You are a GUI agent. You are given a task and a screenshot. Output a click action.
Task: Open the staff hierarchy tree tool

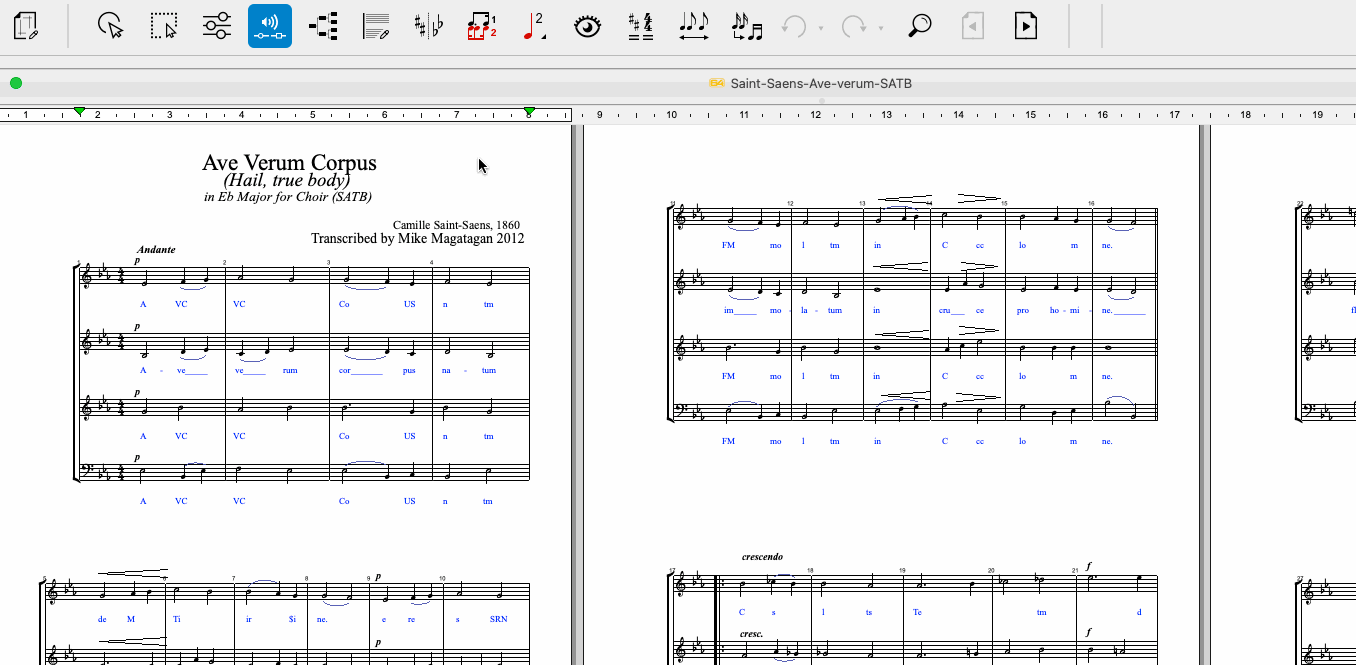pos(323,26)
